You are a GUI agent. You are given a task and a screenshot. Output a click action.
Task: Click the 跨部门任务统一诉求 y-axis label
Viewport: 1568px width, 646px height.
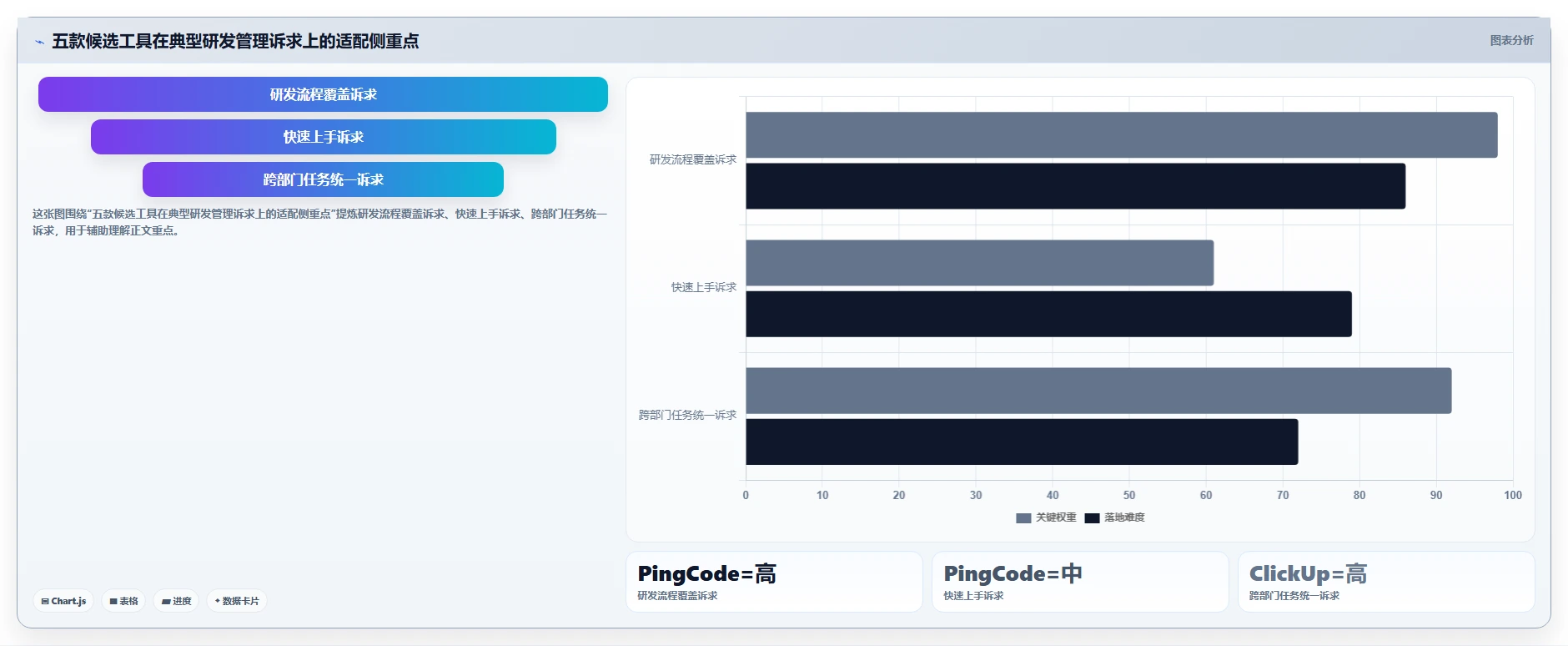[x=687, y=415]
